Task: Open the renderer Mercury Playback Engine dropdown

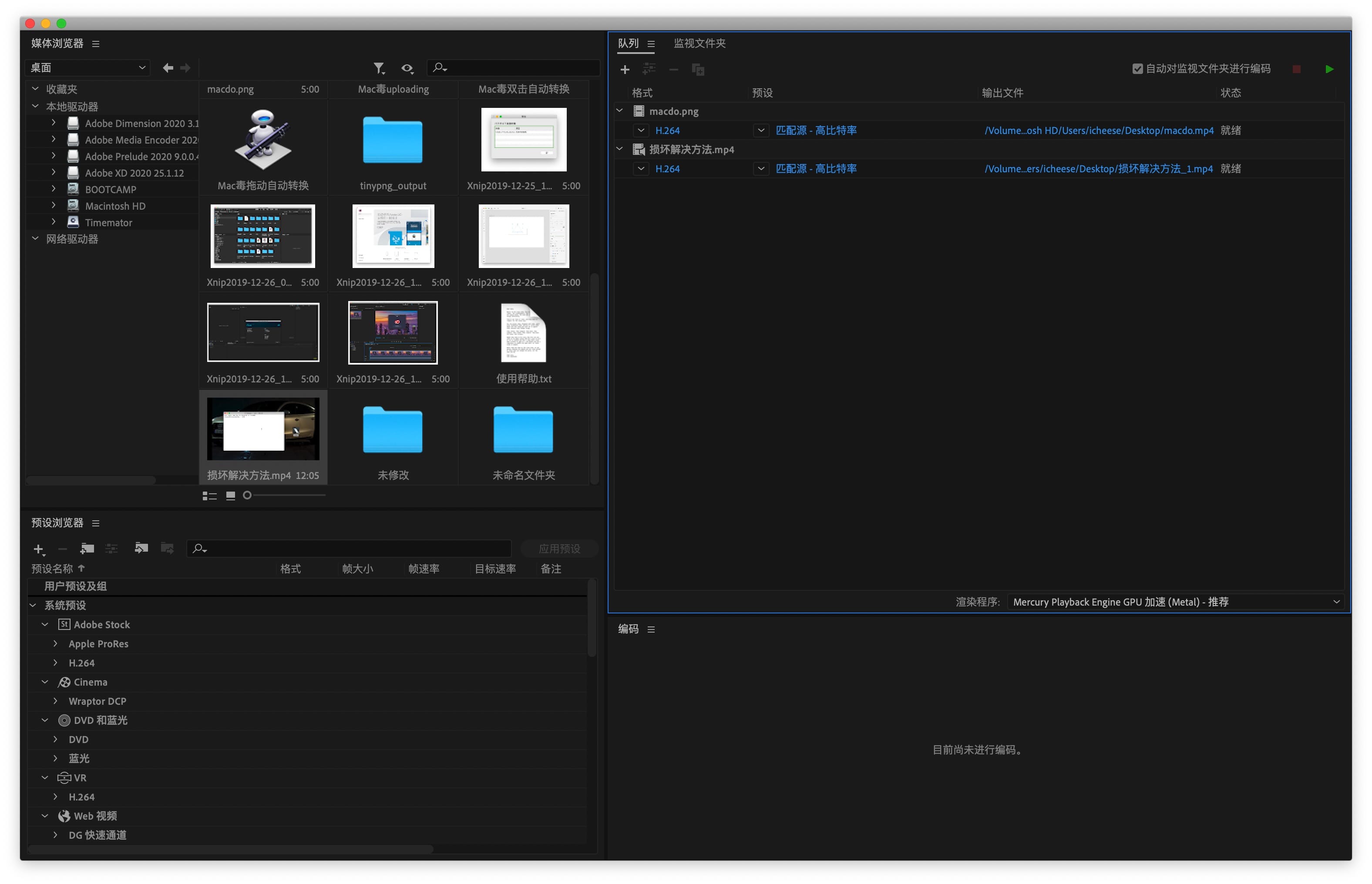Action: click(1175, 602)
